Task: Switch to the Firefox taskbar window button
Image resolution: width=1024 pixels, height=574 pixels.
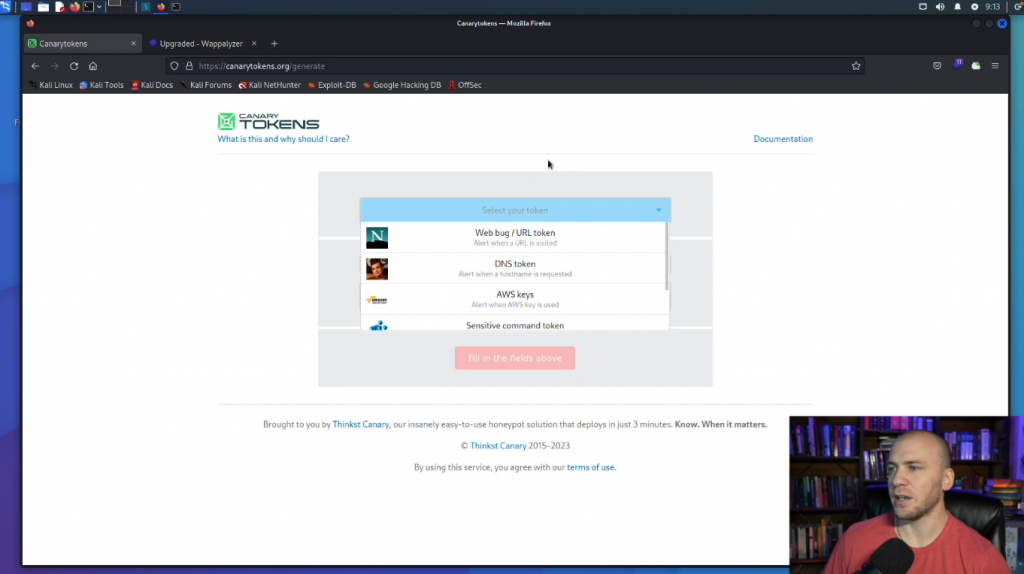Action: pos(161,7)
